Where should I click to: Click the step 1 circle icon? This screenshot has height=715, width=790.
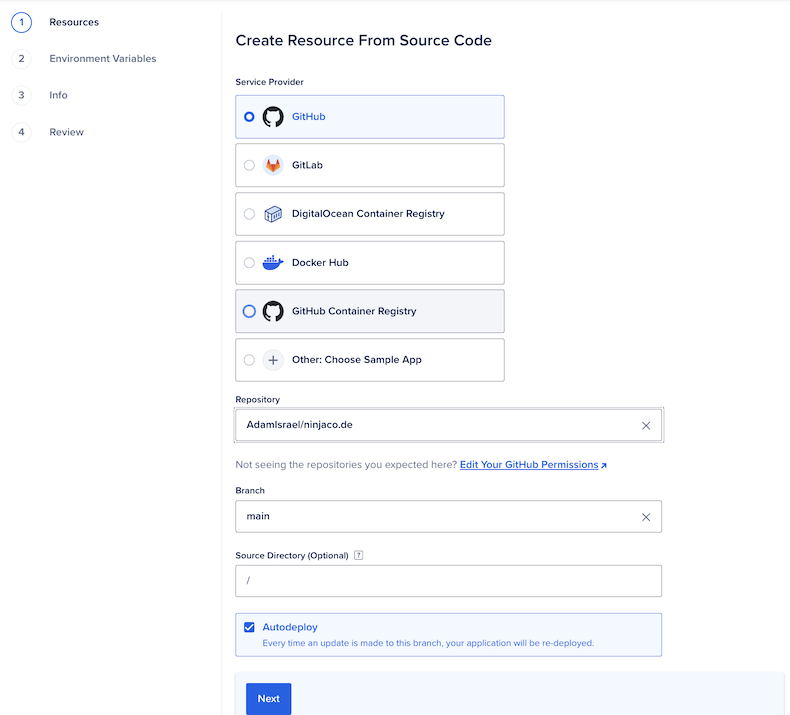(x=21, y=22)
